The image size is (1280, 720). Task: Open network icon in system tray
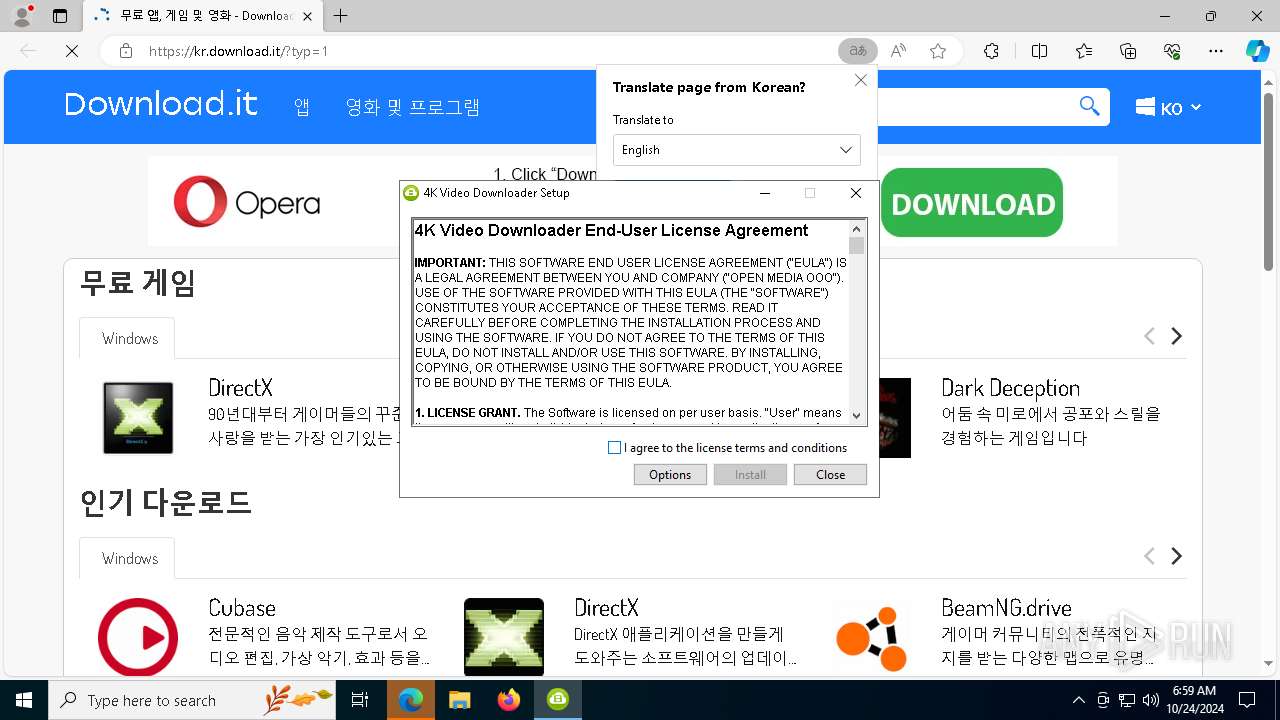point(1127,700)
